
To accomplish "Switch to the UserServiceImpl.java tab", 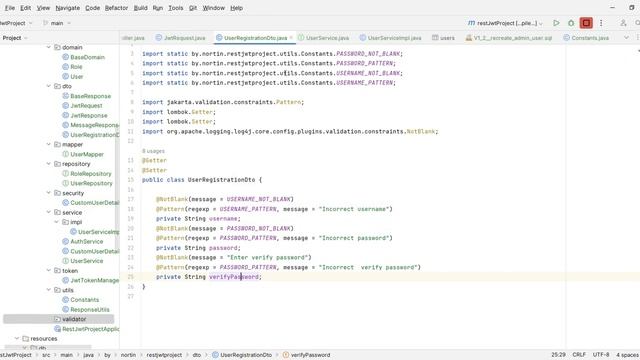I will (x=391, y=38).
